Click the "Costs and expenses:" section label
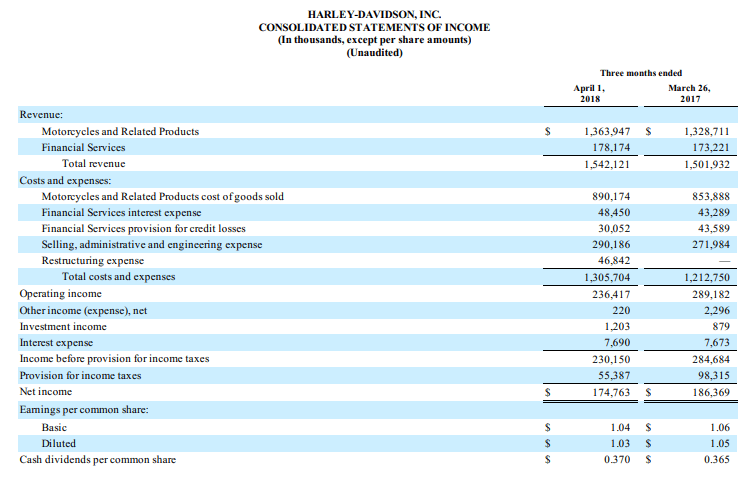 [65, 180]
